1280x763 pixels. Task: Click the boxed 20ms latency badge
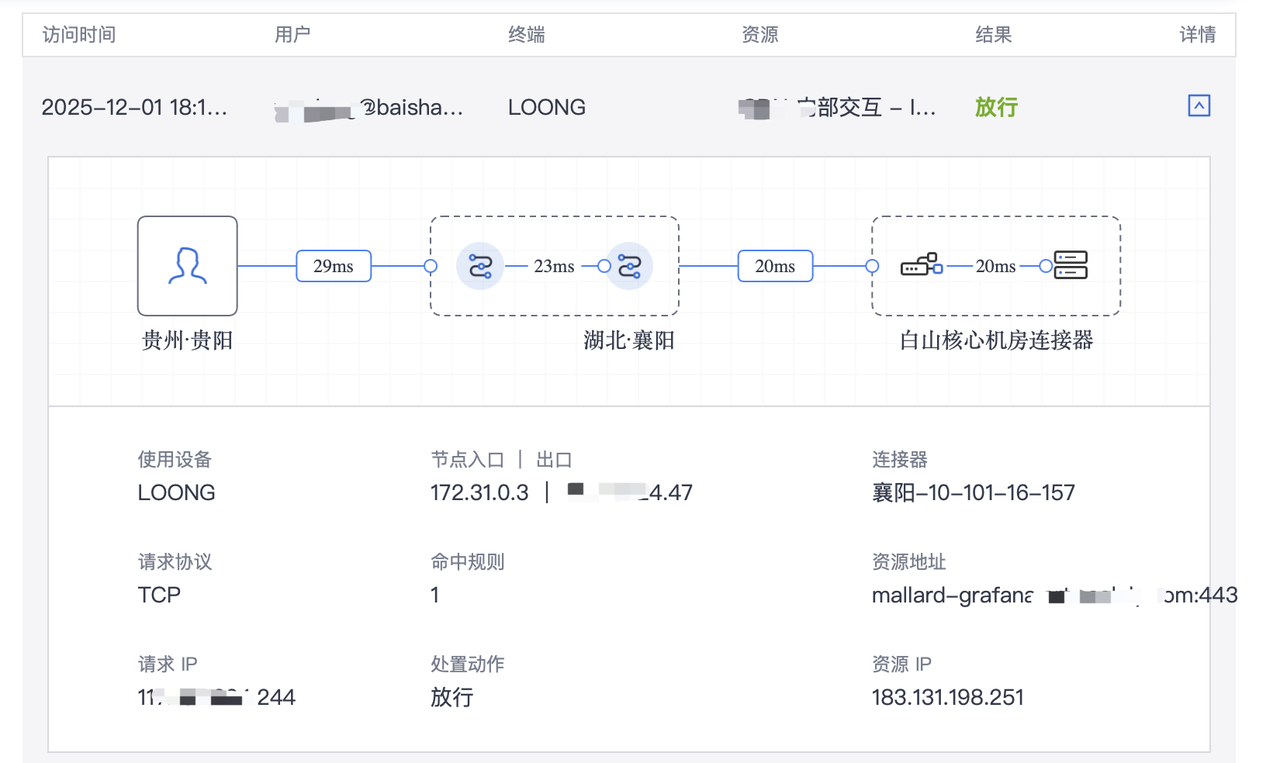pos(775,266)
